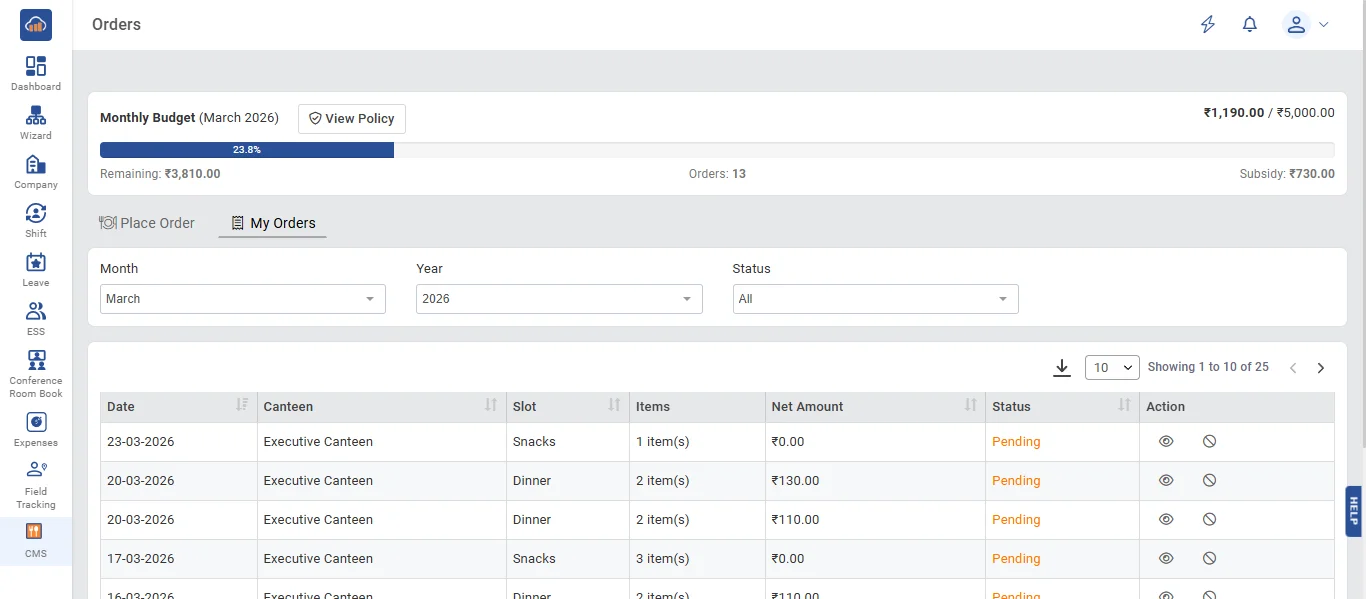Change page size dropdown showing 10
Image resolution: width=1366 pixels, height=599 pixels.
[x=1112, y=368]
